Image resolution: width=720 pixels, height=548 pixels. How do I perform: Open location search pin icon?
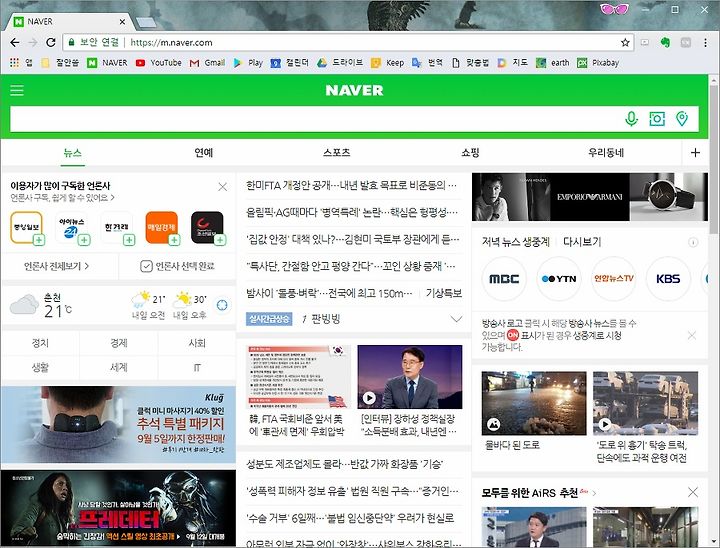pyautogui.click(x=682, y=119)
